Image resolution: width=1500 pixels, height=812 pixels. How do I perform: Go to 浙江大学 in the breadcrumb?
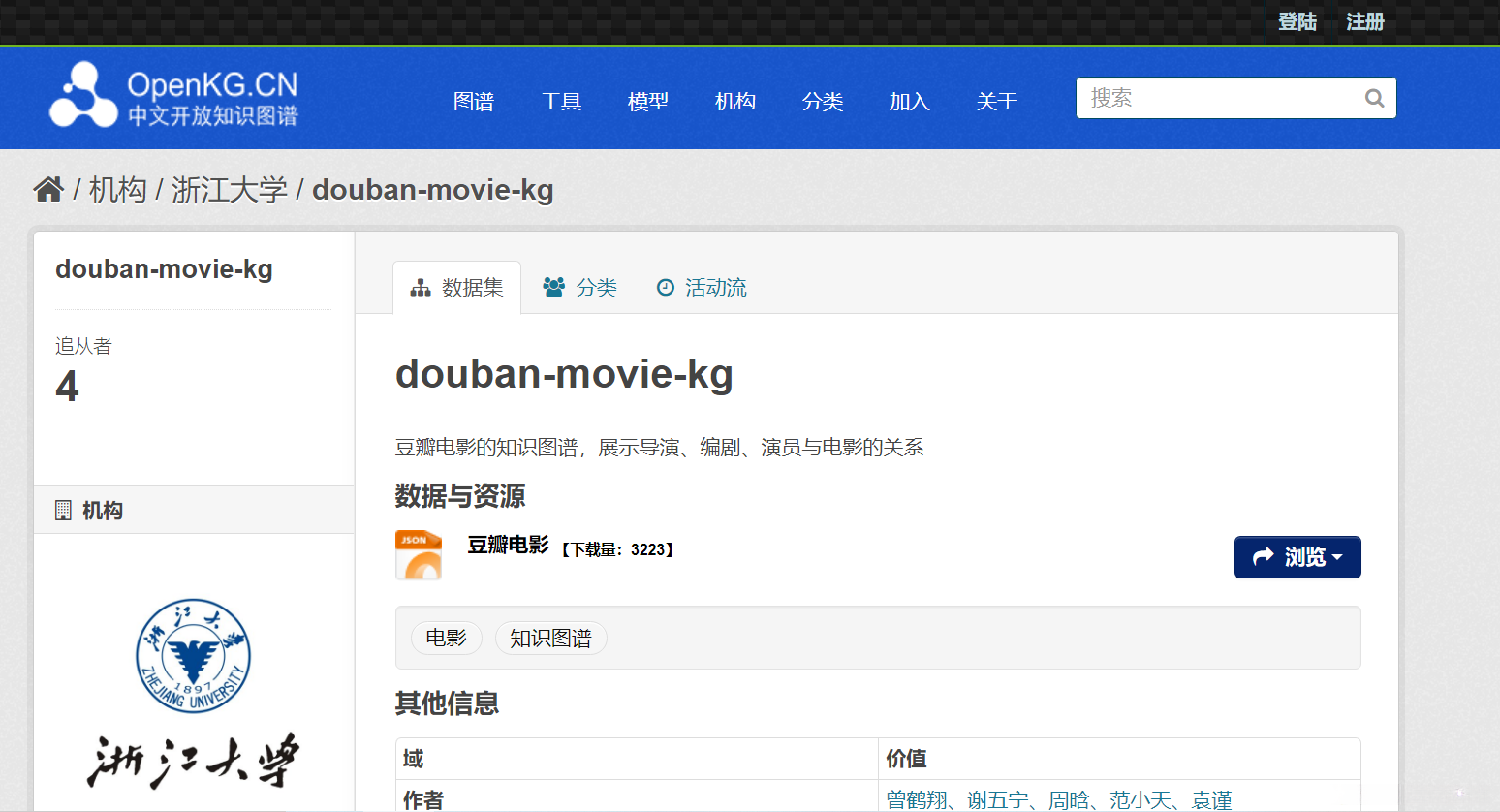pos(230,190)
